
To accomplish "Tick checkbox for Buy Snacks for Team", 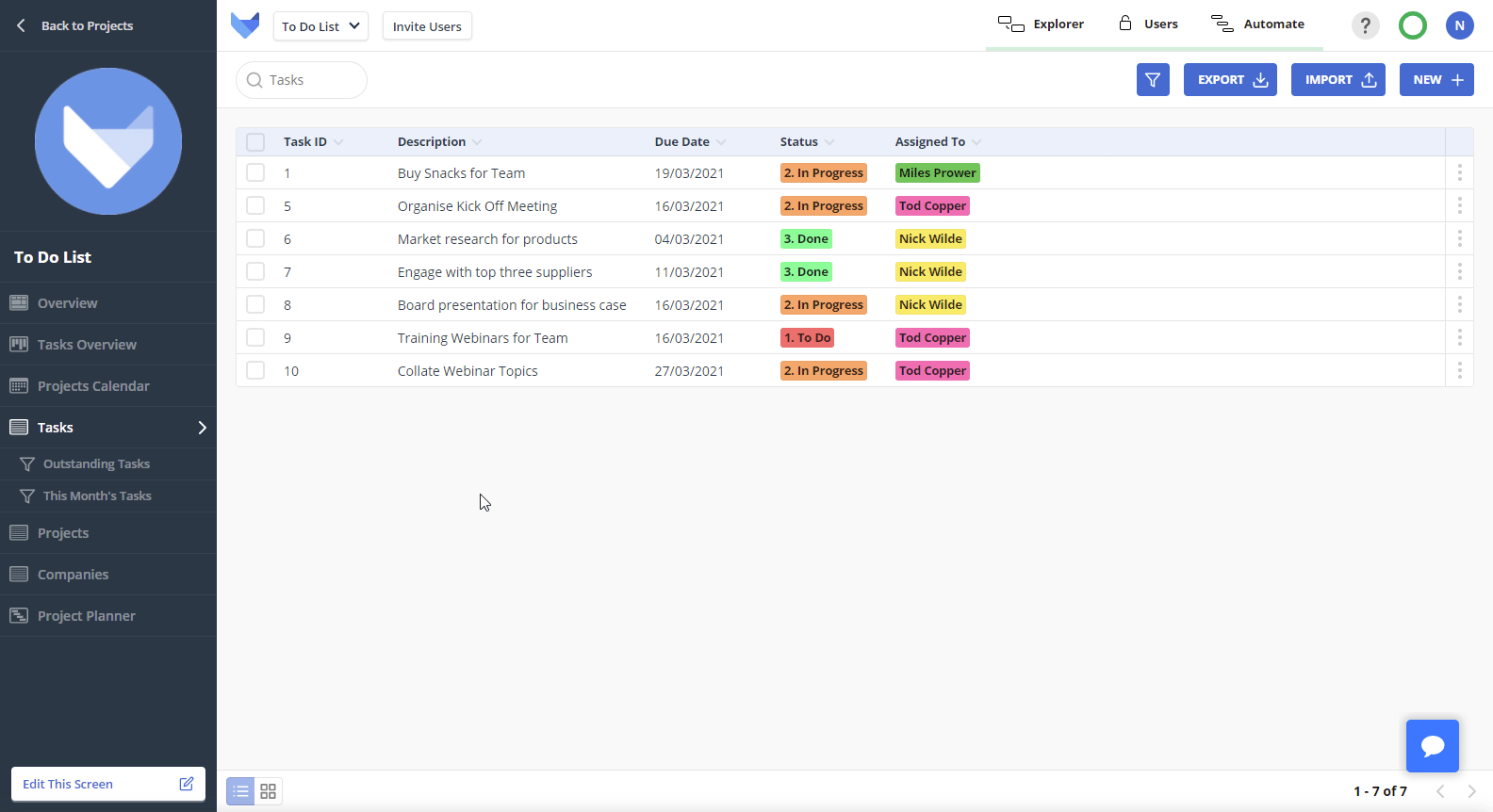I will [x=255, y=172].
